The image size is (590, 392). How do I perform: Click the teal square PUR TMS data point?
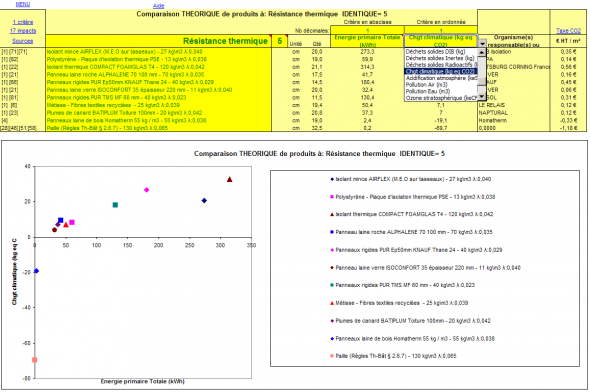point(116,205)
